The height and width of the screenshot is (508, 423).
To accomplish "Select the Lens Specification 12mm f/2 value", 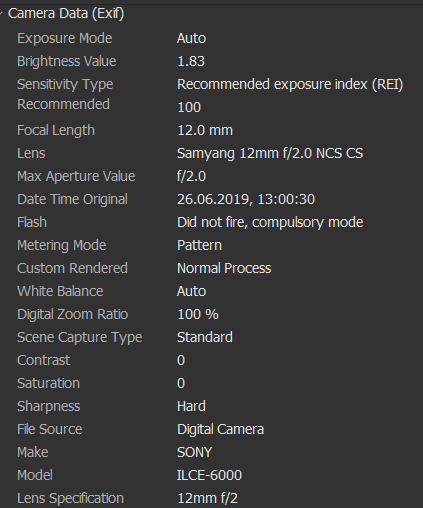I will pyautogui.click(x=208, y=498).
